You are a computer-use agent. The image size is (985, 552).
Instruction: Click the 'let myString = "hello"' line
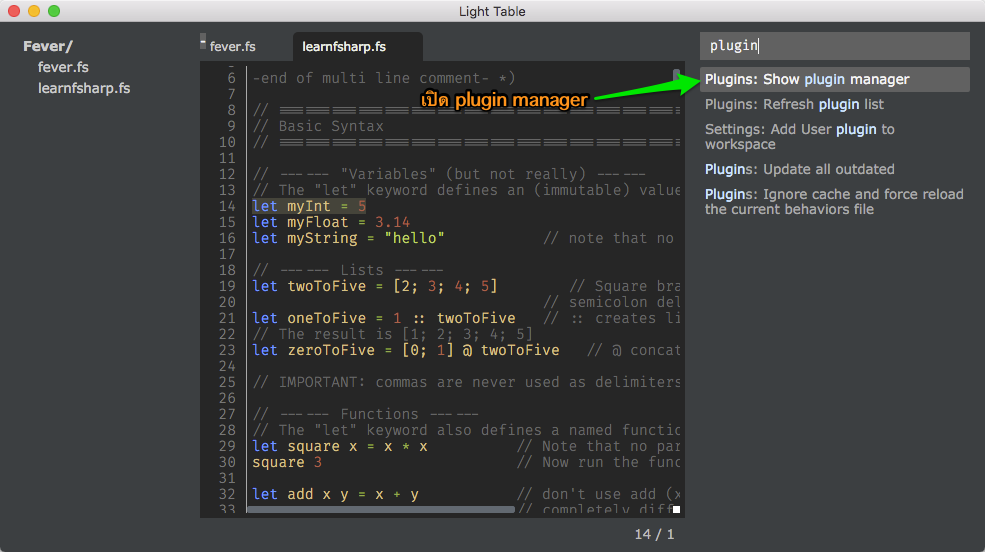(348, 239)
